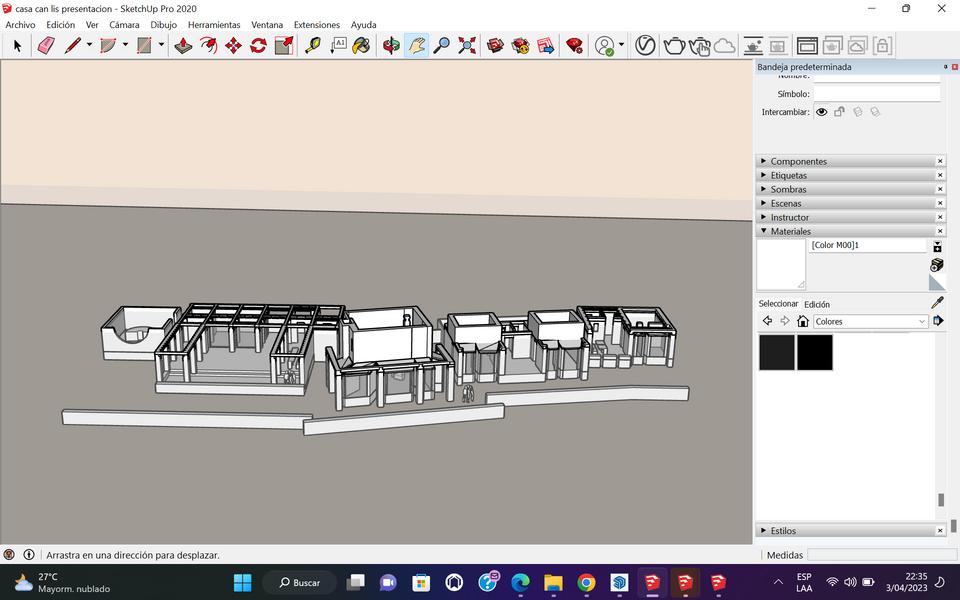Pick the Push/Pull tool
Image resolution: width=960 pixels, height=600 pixels.
tap(183, 45)
